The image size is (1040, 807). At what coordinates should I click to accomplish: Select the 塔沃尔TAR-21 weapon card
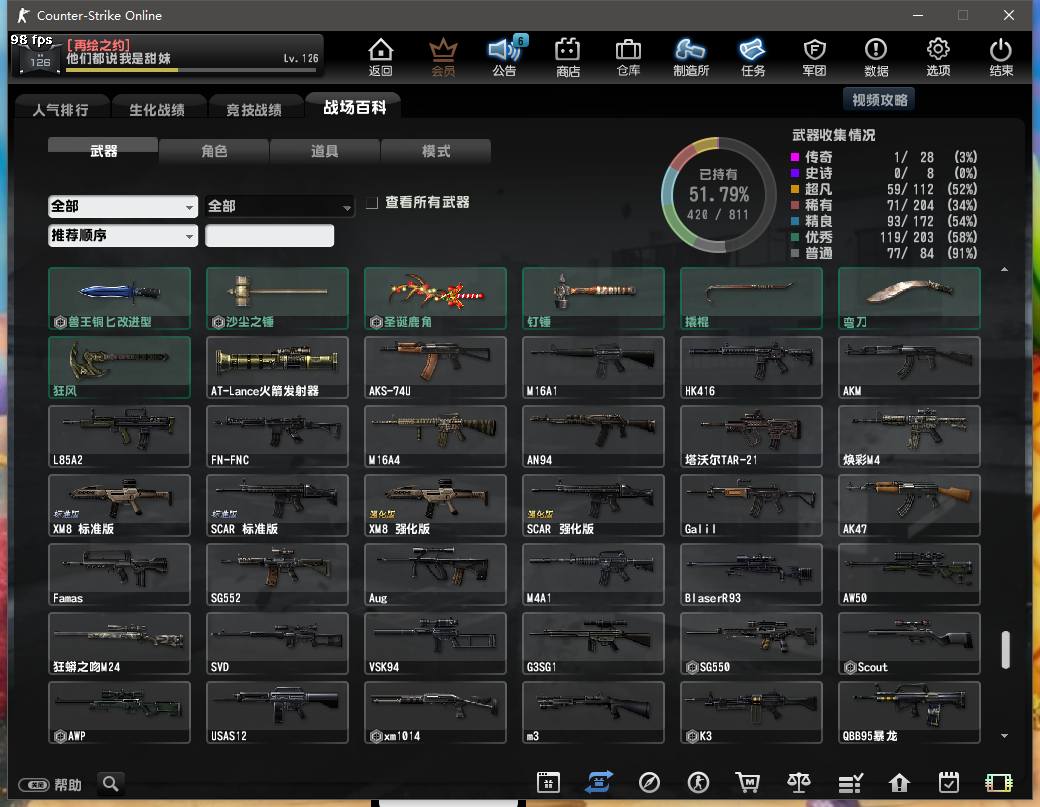pos(751,436)
